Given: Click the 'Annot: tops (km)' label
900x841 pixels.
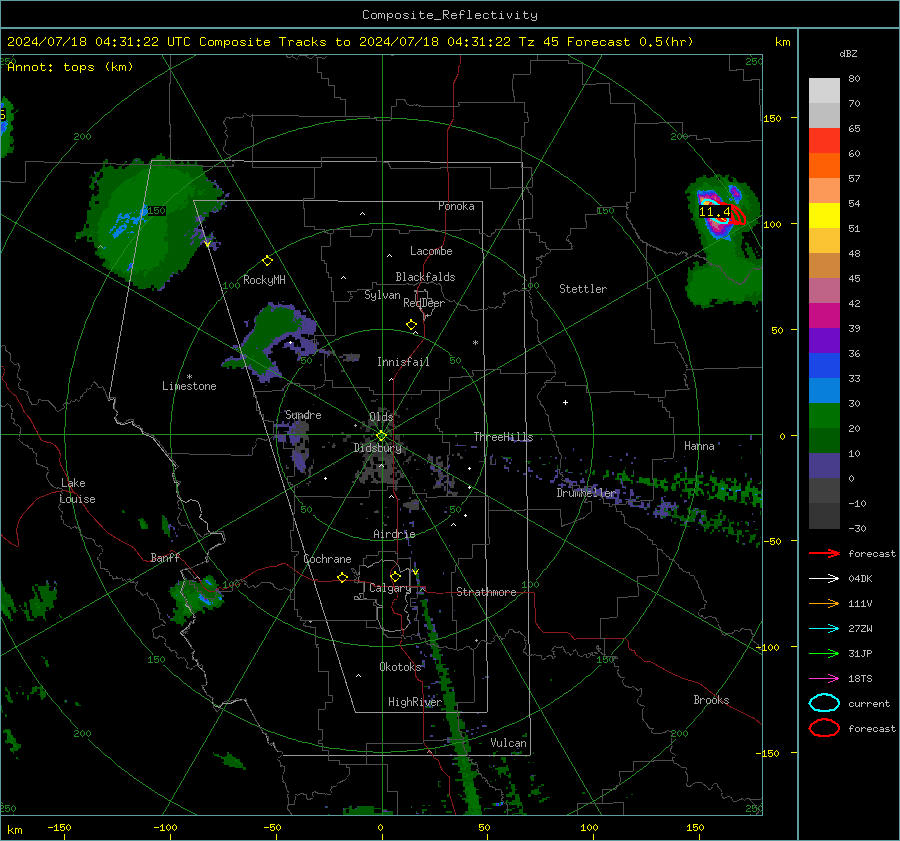Looking at the screenshot, I should (70, 67).
